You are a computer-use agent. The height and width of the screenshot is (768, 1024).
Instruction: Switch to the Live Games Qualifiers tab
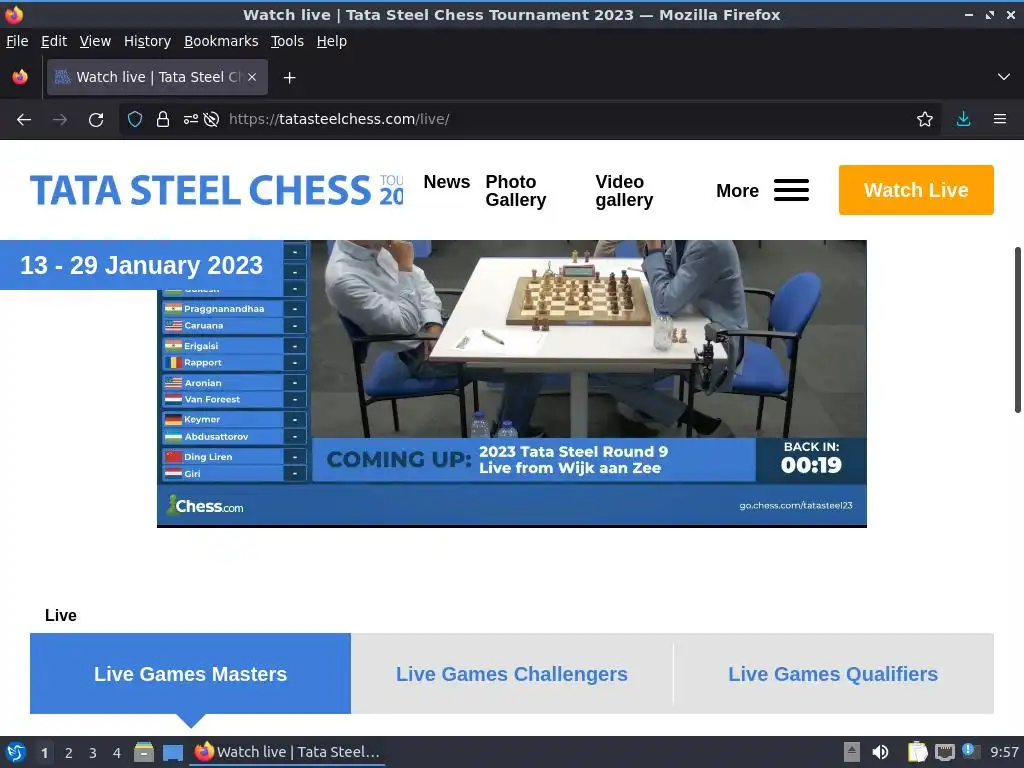(833, 673)
